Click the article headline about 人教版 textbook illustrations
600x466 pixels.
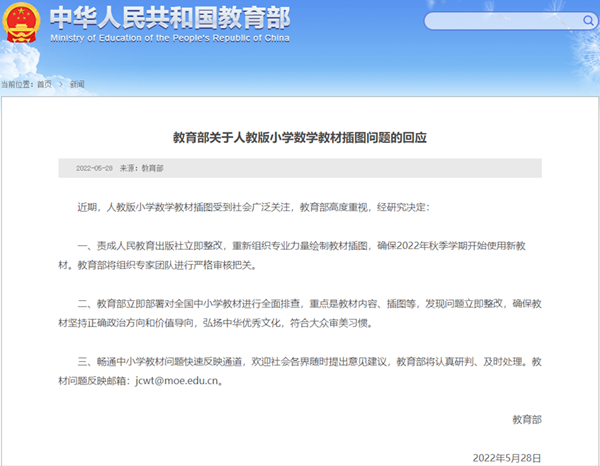coord(300,134)
